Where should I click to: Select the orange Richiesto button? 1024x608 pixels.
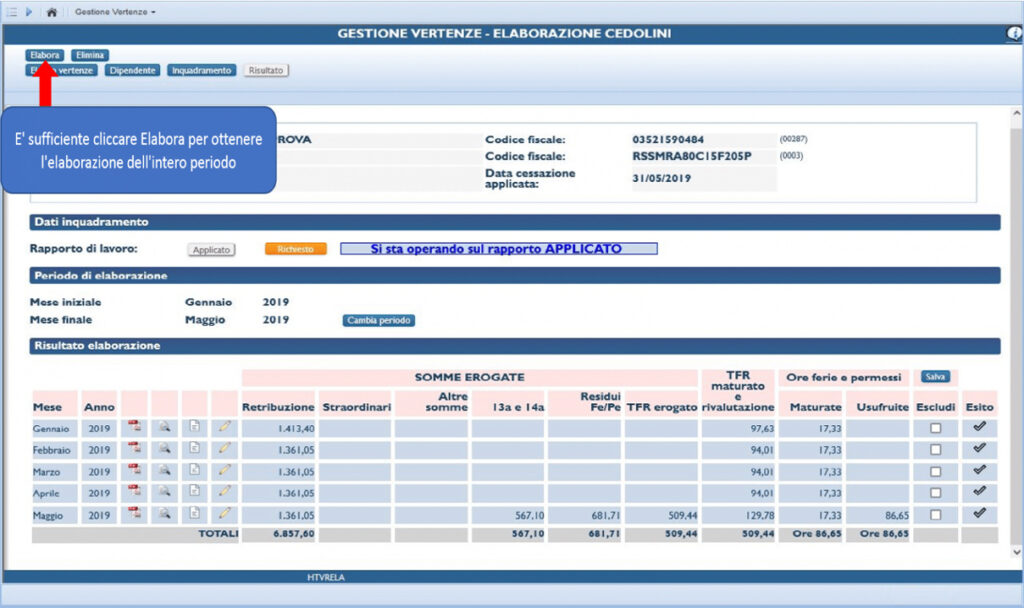tap(295, 249)
